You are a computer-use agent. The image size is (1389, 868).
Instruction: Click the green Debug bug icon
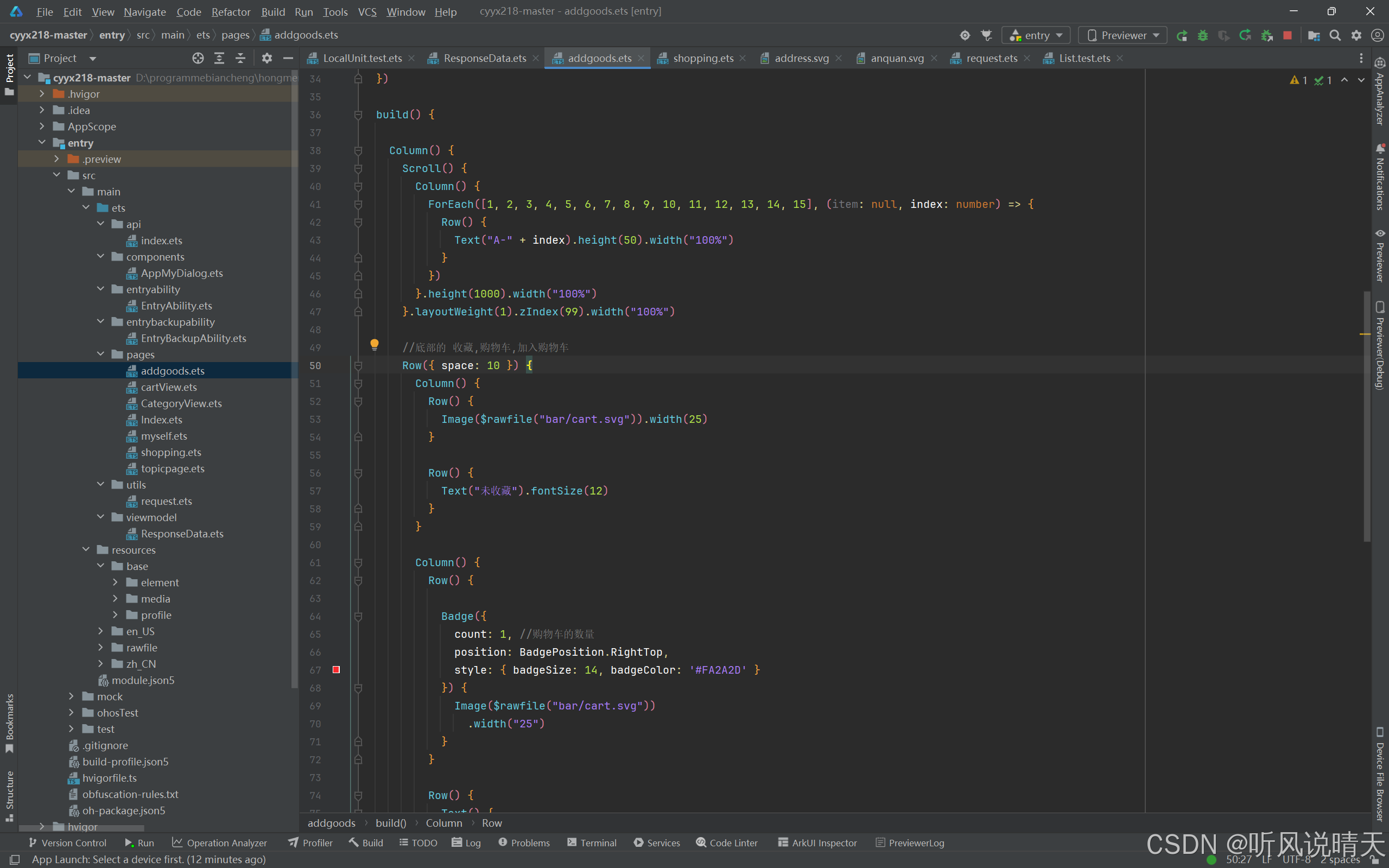pyautogui.click(x=1202, y=36)
